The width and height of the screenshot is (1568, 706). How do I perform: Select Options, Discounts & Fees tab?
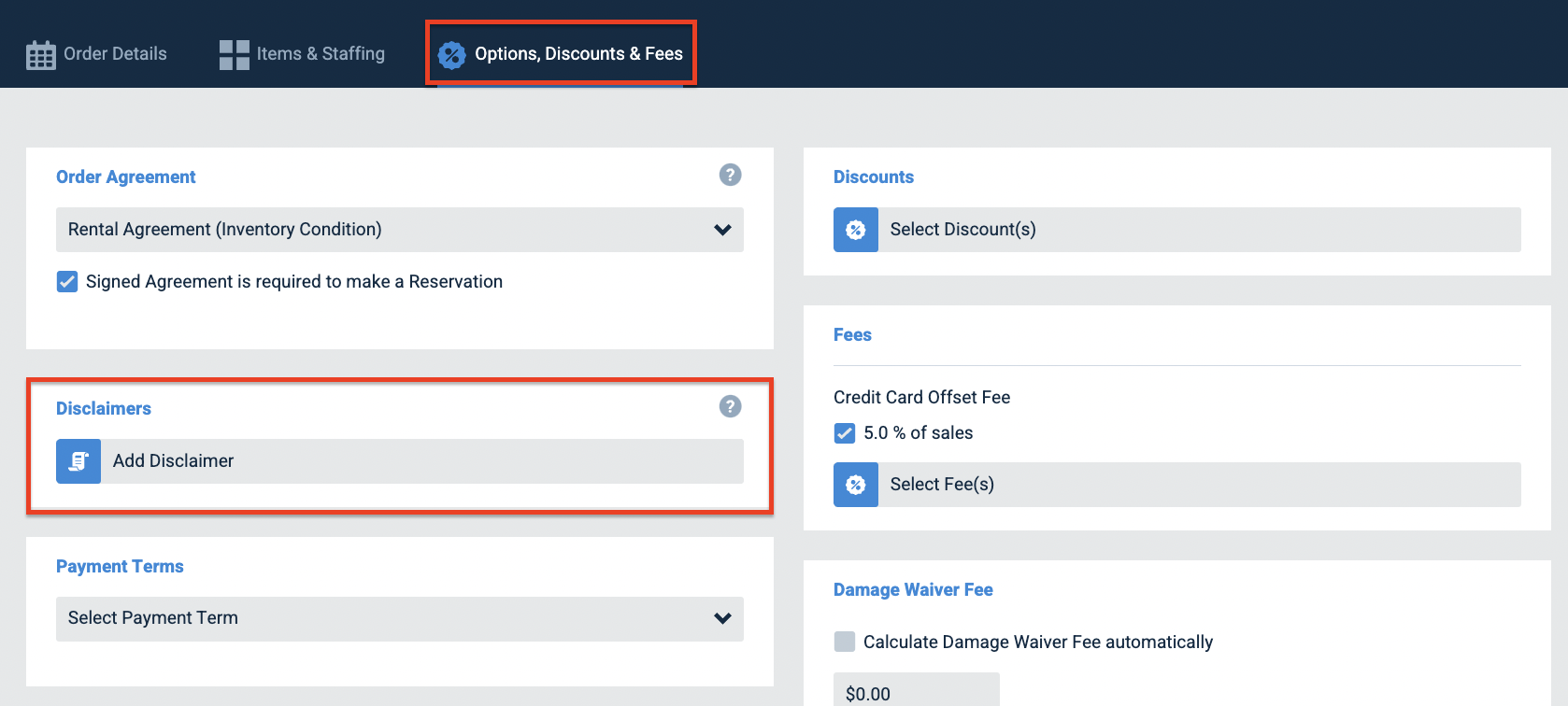point(561,54)
